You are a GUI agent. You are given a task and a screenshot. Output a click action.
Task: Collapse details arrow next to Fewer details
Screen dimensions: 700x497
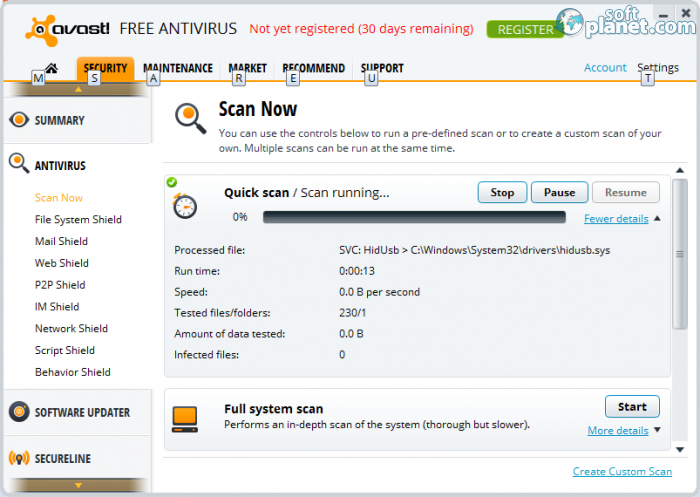coord(657,218)
